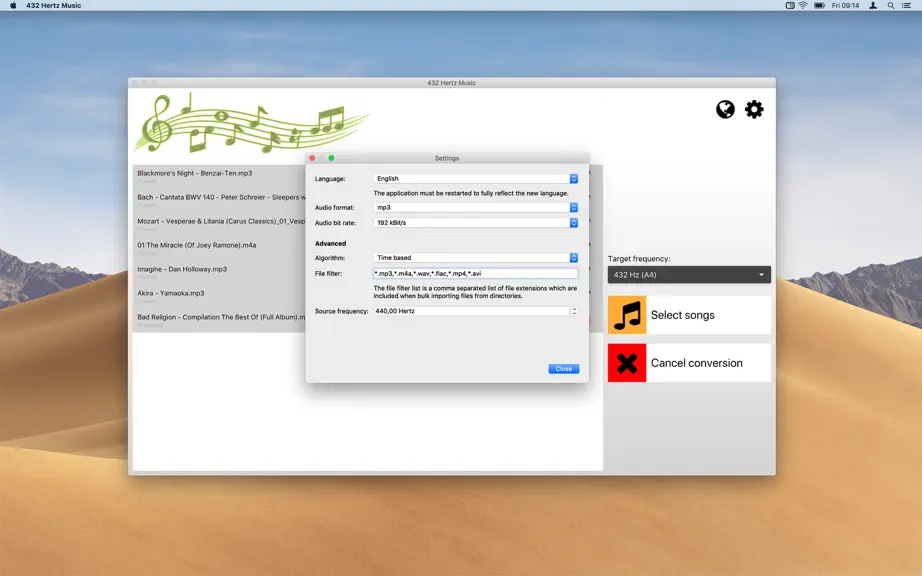Open the Audio format mp3 dropdown
The image size is (922, 576).
click(475, 207)
